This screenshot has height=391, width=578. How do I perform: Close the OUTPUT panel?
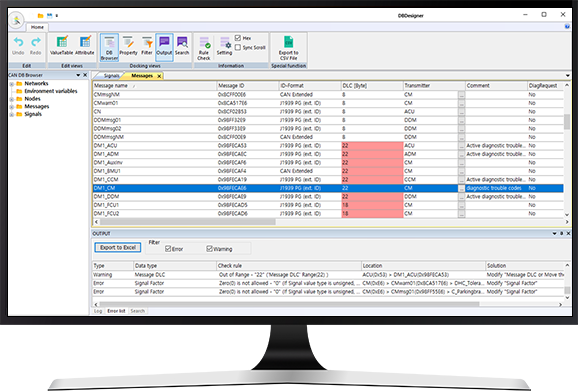coord(568,233)
